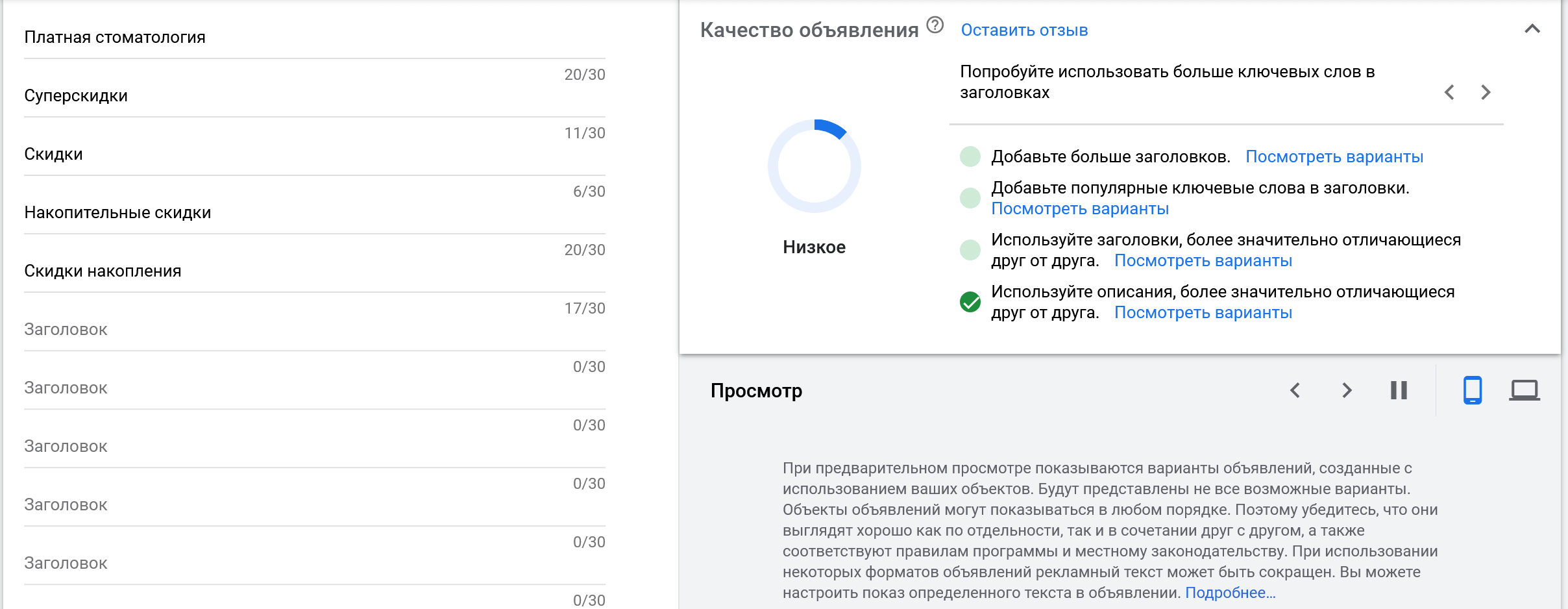This screenshot has width=1568, height=609.
Task: Switch preview to mobile device
Action: point(1473,390)
